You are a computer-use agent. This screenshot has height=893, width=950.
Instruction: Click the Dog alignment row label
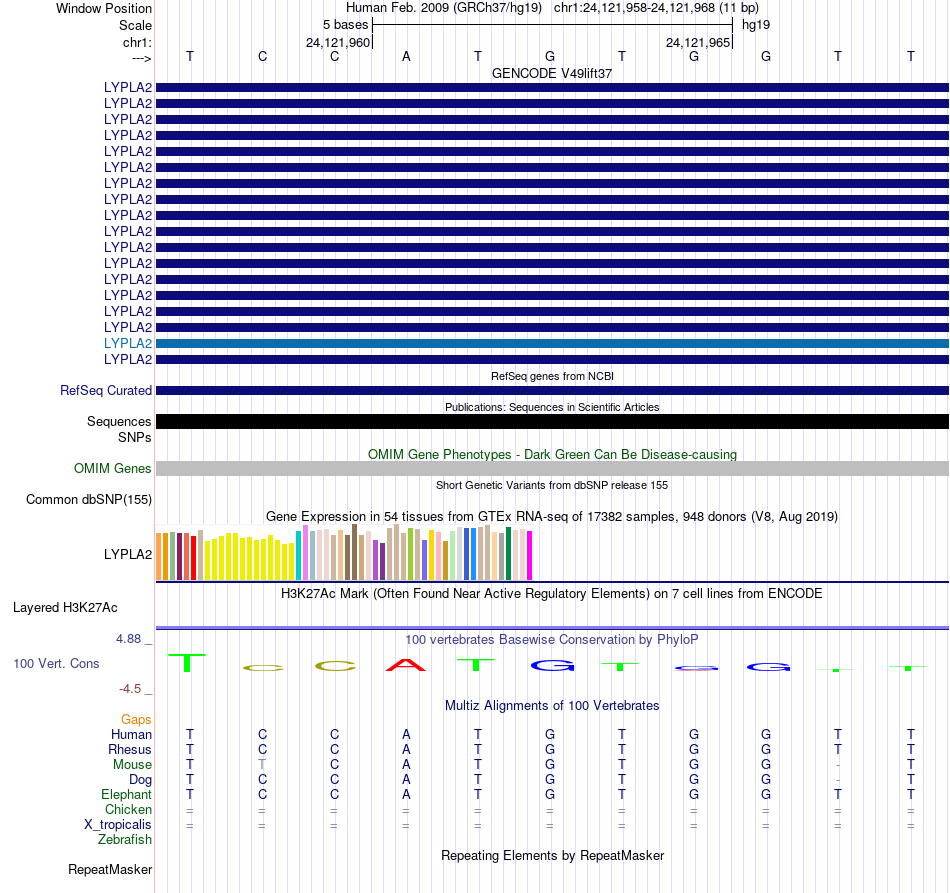click(140, 780)
